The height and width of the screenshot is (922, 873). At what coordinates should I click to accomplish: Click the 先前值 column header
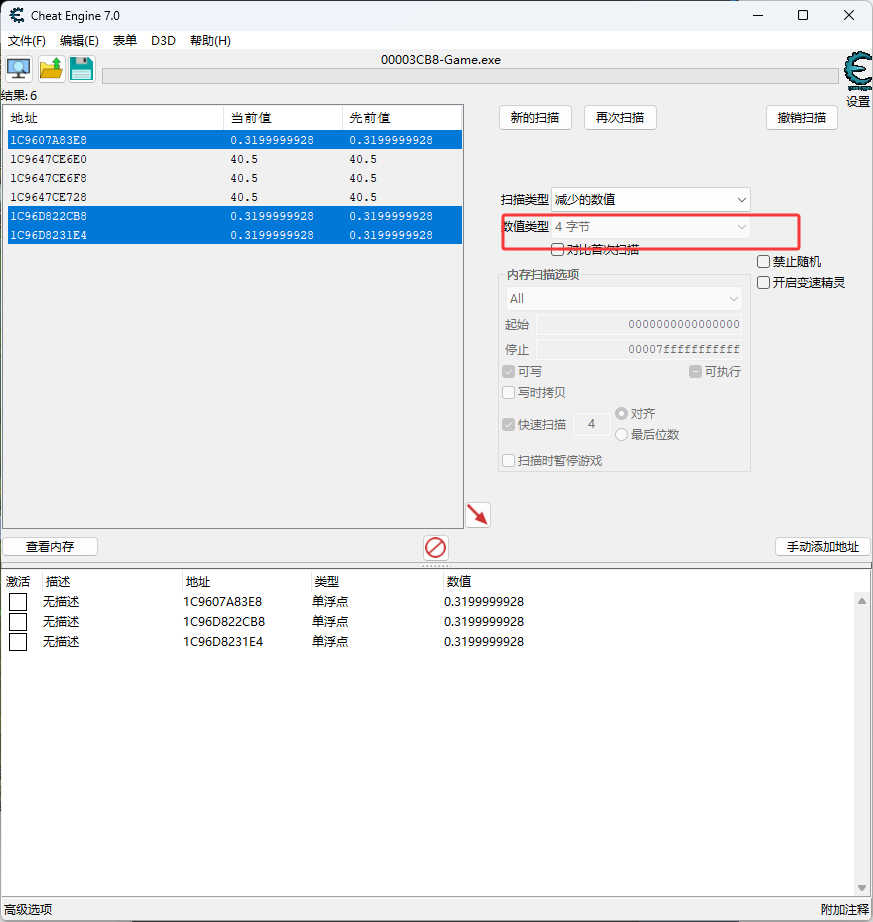pyautogui.click(x=403, y=118)
